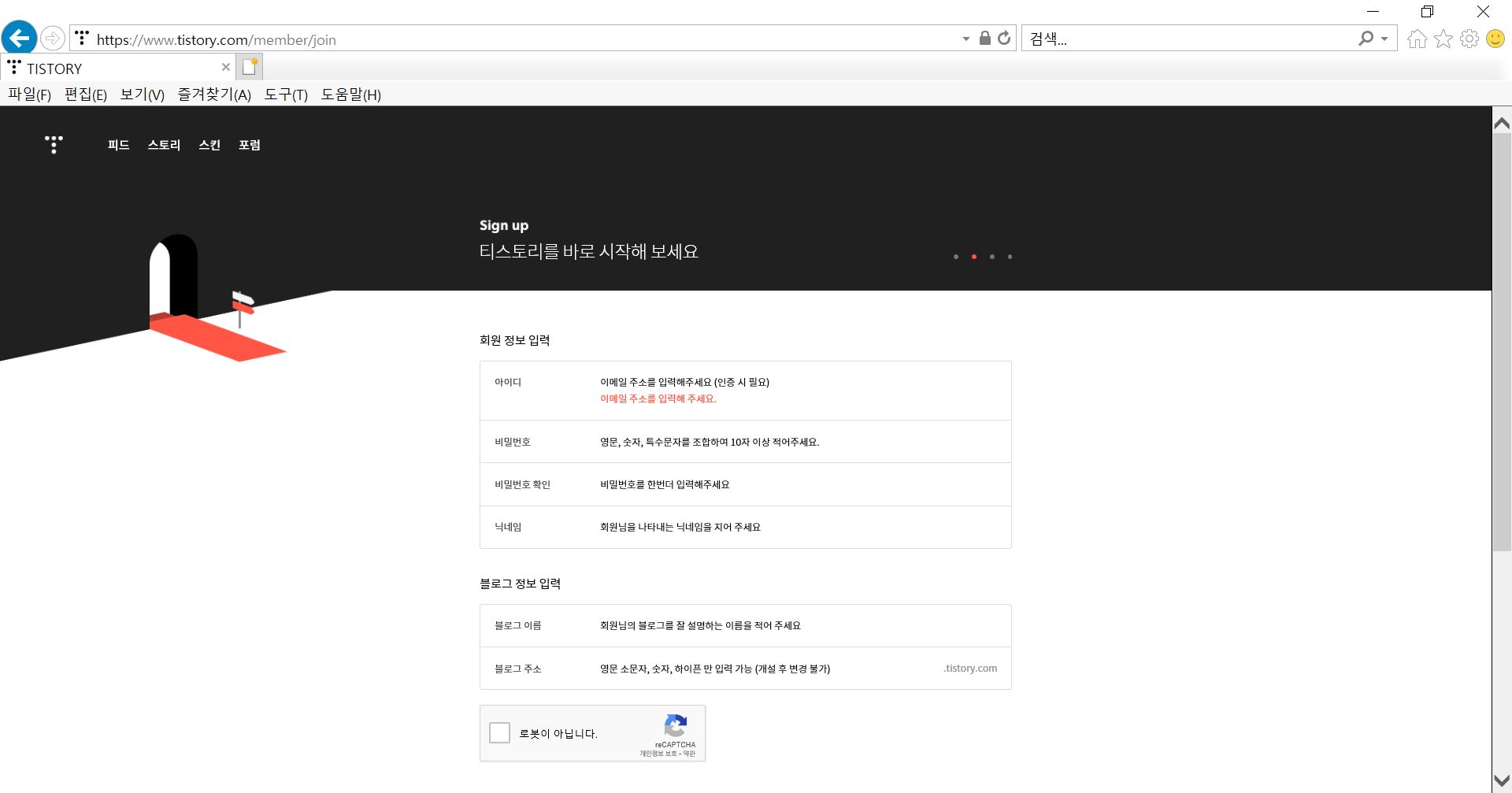
Task: Go to 스킨 in site navigation
Action: (x=209, y=145)
